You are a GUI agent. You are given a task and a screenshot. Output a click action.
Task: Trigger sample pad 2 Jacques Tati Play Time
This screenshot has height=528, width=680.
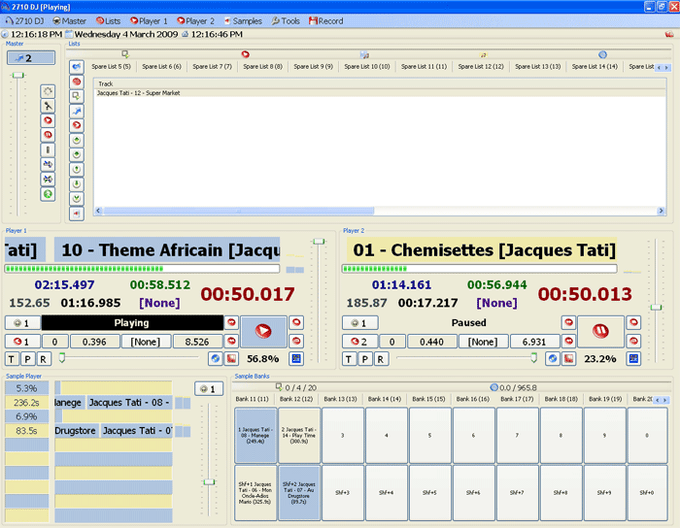[299, 435]
